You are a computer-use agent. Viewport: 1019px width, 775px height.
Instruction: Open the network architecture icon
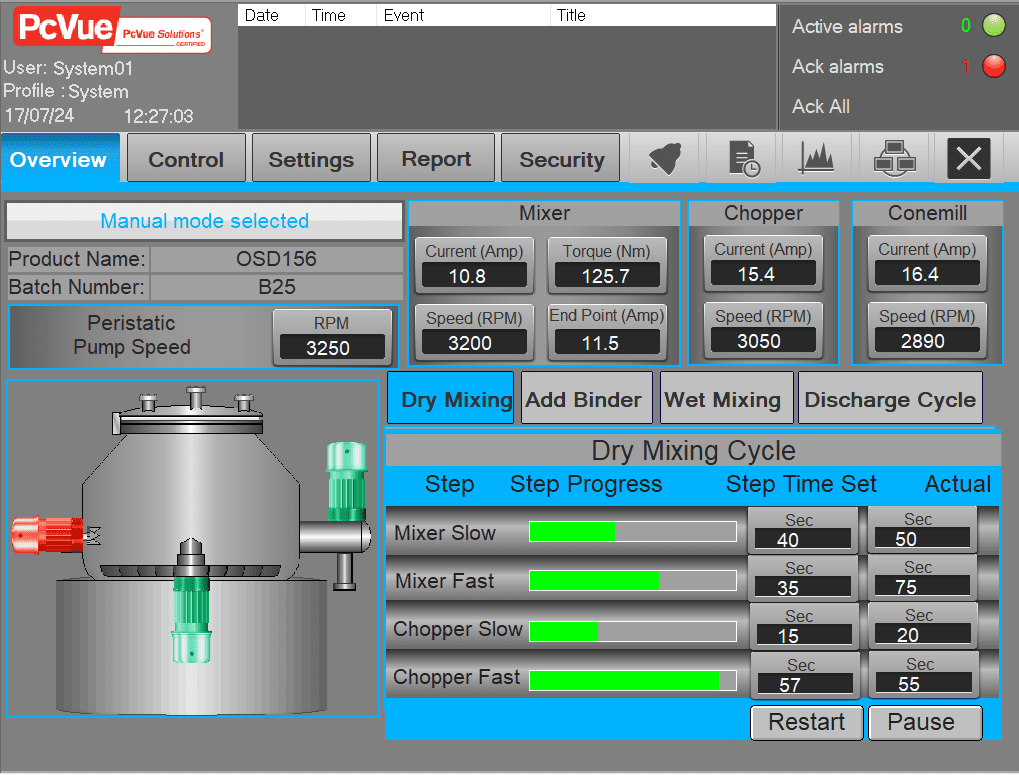click(894, 159)
